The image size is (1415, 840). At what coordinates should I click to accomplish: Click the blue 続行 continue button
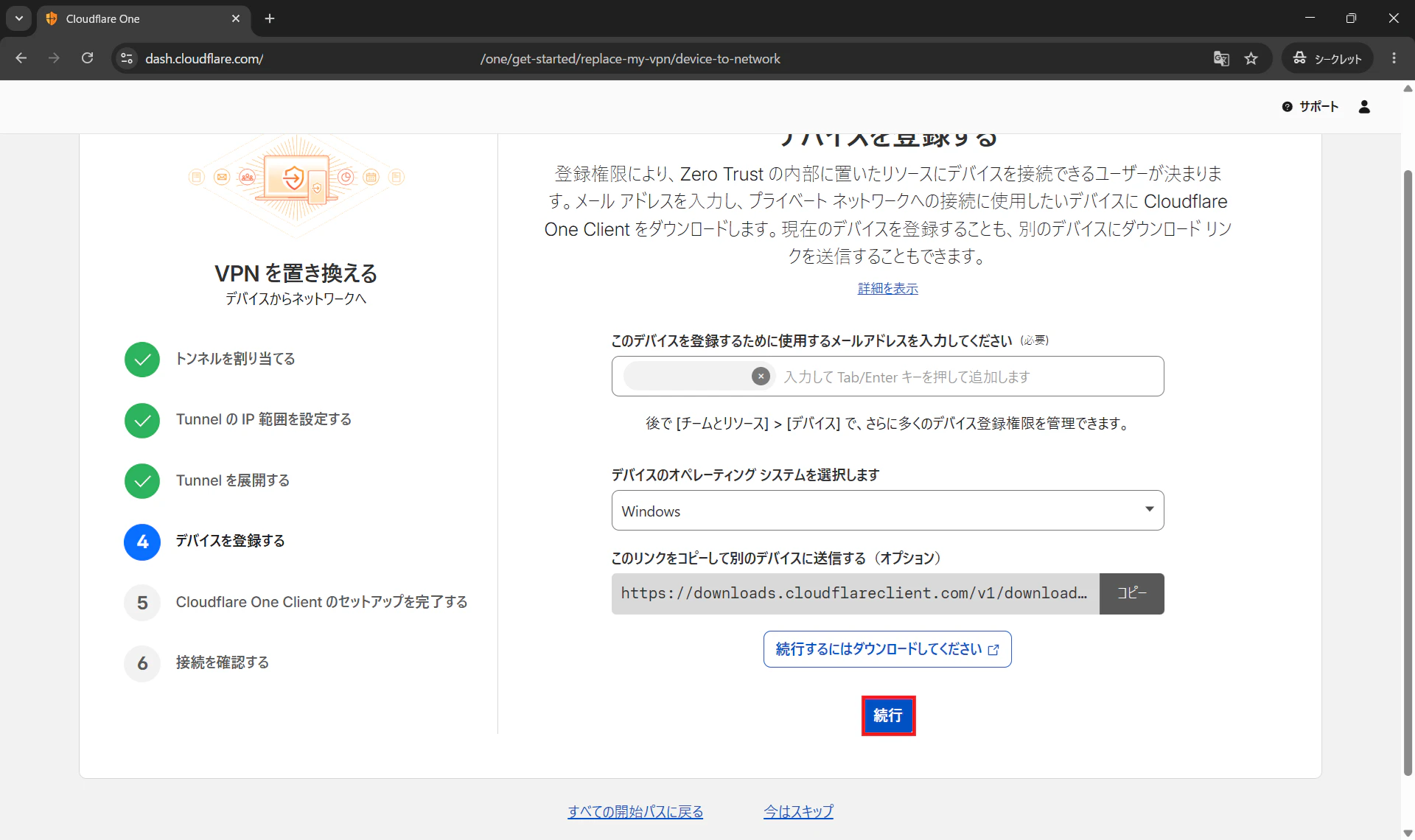point(888,715)
